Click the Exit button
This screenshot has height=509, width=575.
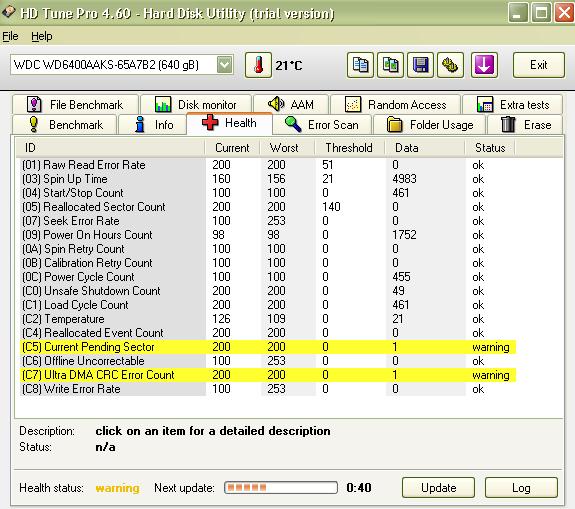click(x=538, y=65)
